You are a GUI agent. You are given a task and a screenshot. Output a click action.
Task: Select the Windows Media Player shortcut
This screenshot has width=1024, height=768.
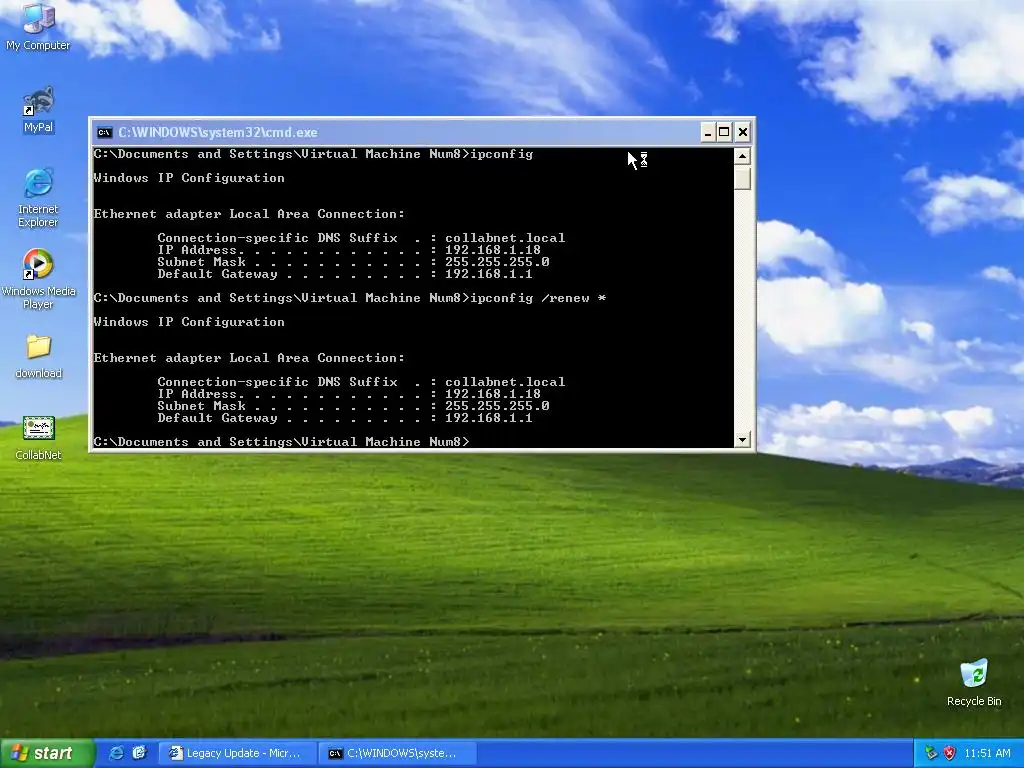(38, 279)
